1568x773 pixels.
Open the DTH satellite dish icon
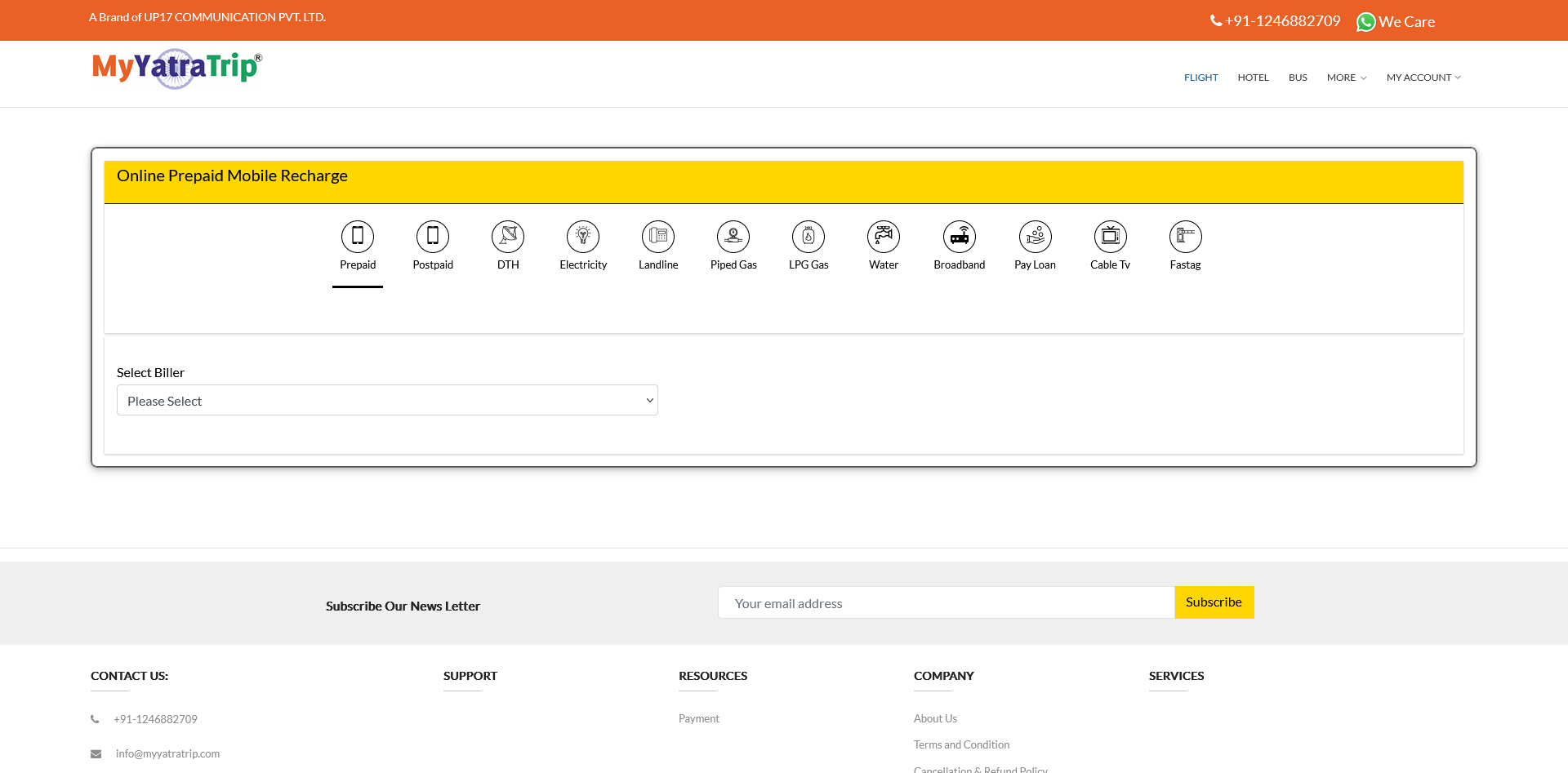(508, 237)
